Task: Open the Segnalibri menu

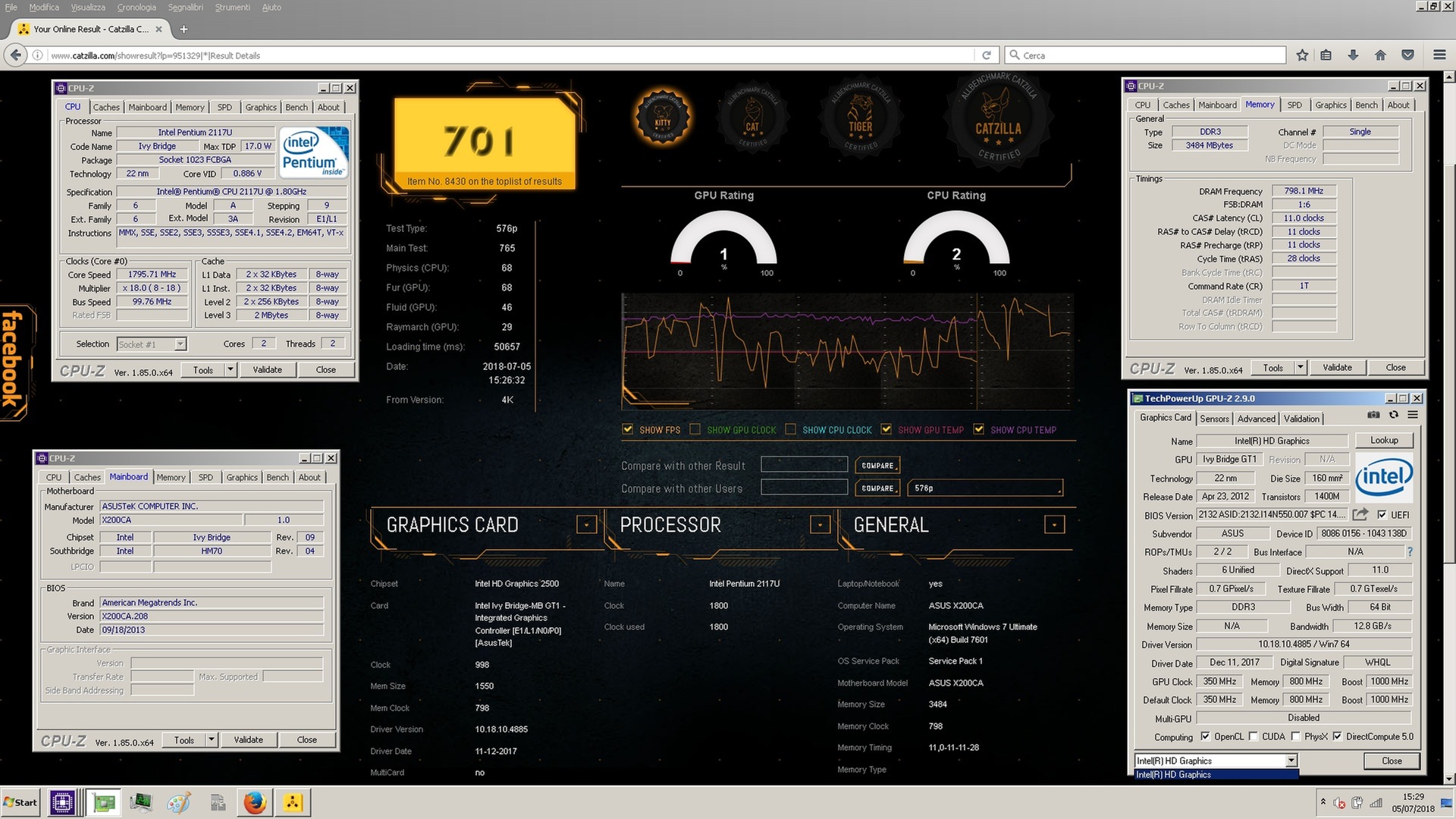Action: tap(185, 7)
